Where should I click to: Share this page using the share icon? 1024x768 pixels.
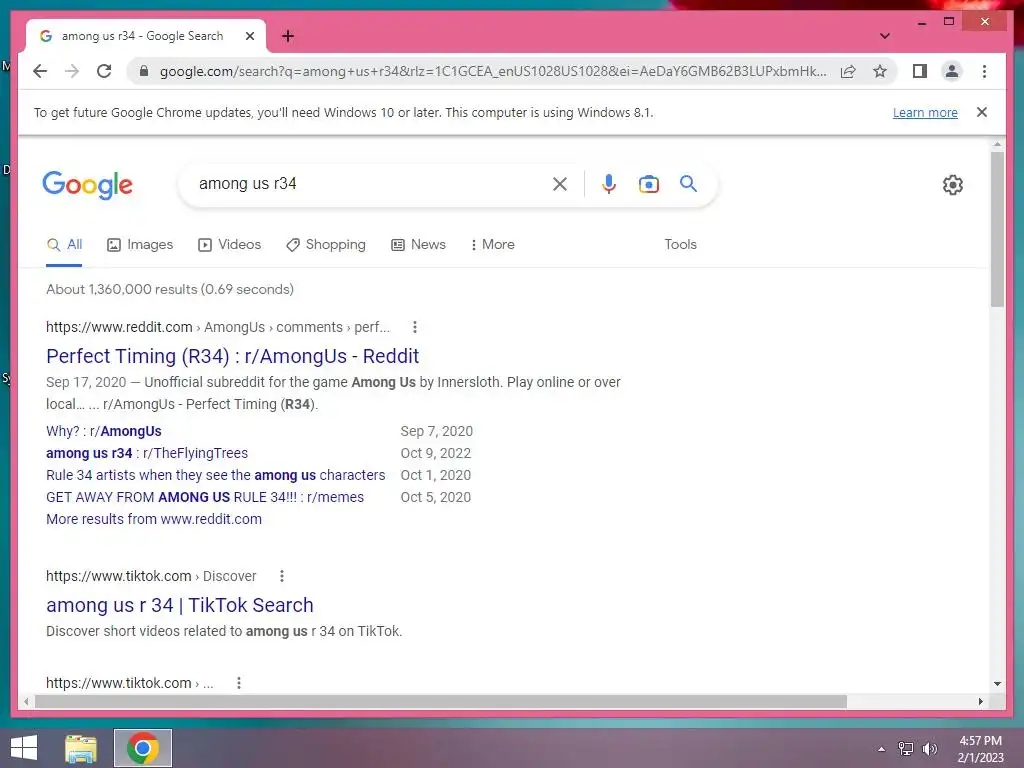848,71
